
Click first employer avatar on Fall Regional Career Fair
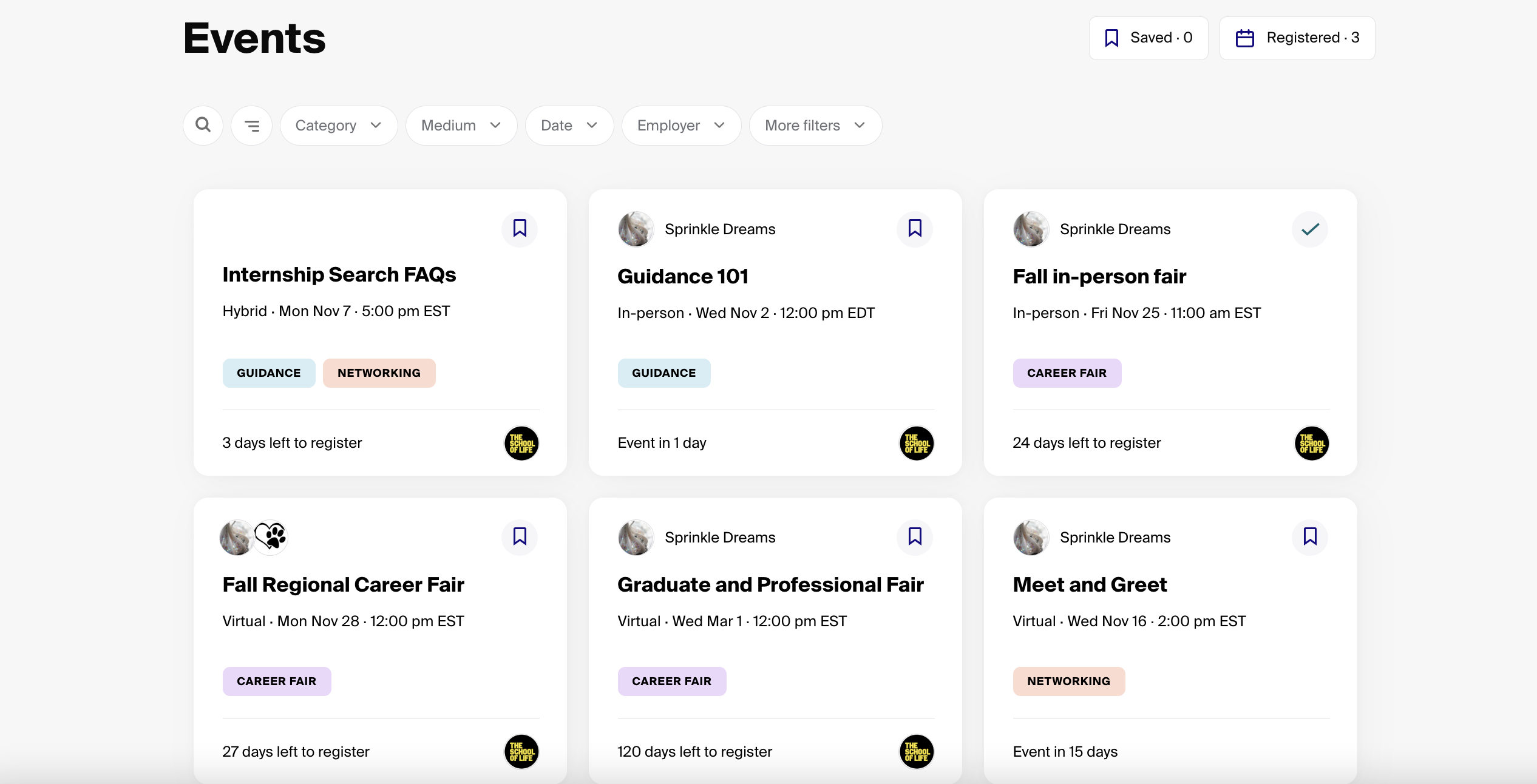(236, 537)
